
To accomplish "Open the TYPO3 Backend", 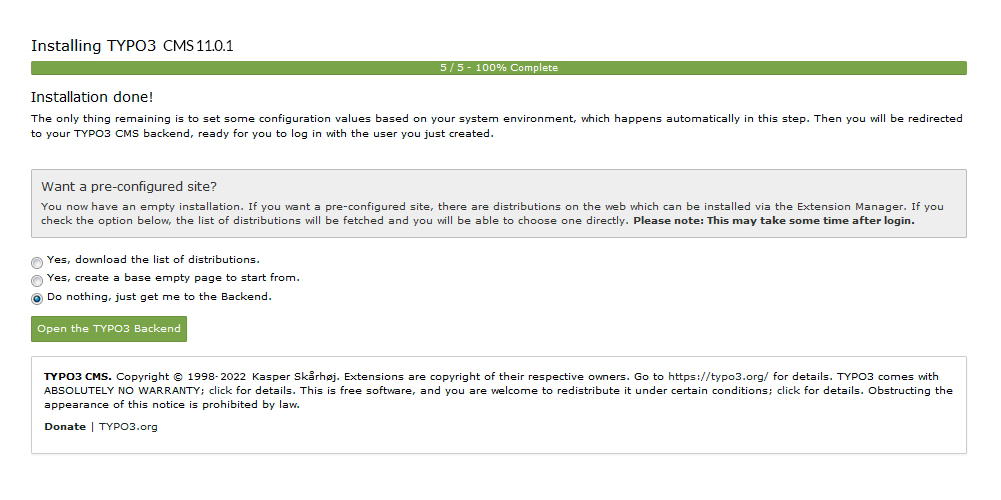I will [x=109, y=329].
